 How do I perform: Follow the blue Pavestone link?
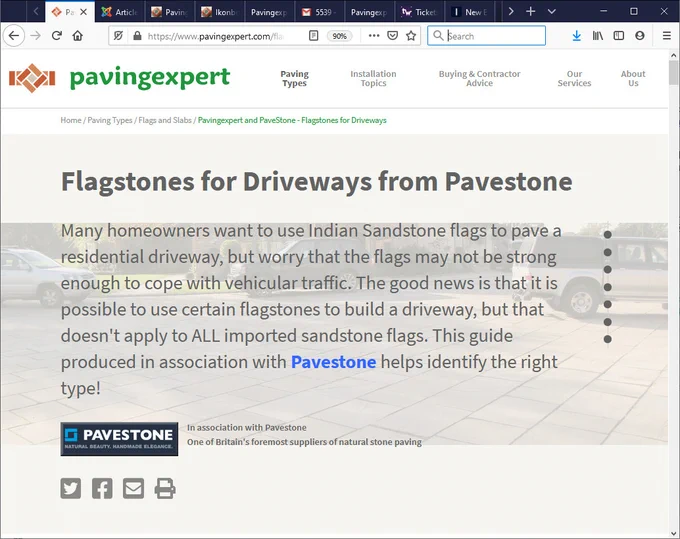(x=333, y=362)
